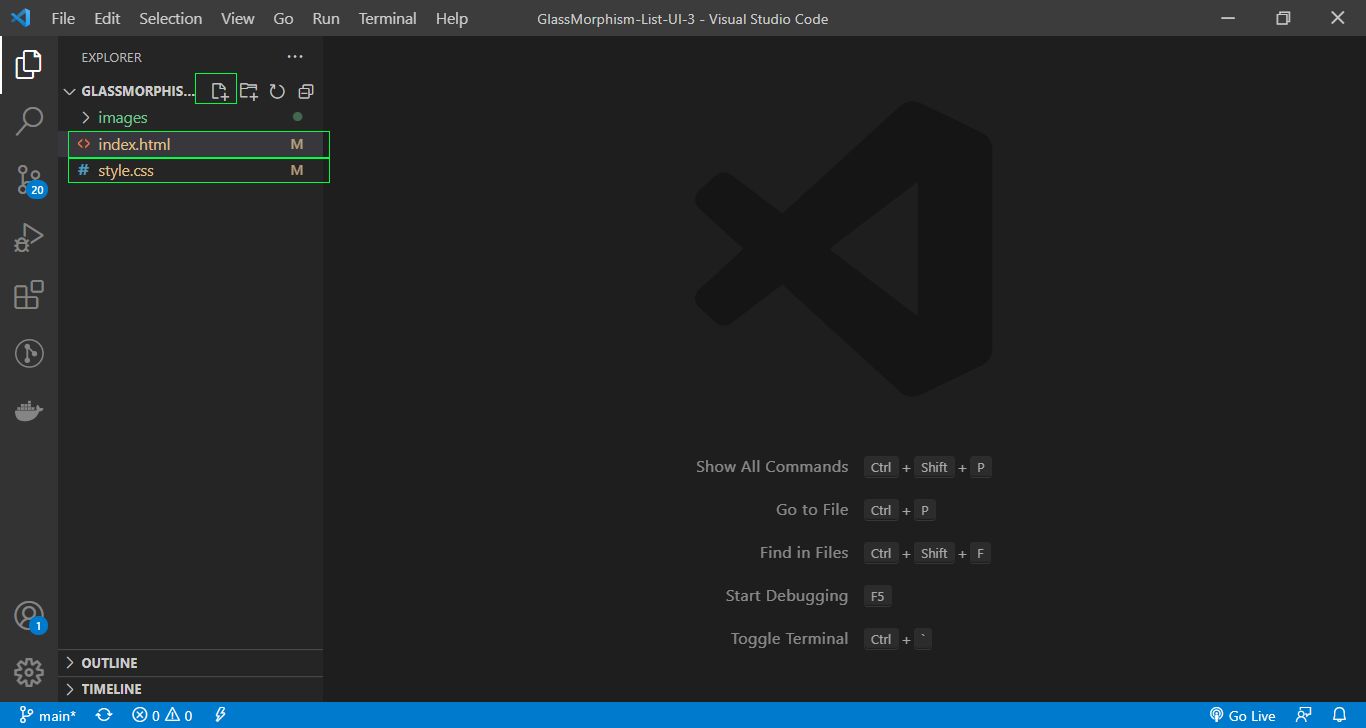Click the lightning bolt status bar icon
The image size is (1366, 728).
click(x=220, y=715)
